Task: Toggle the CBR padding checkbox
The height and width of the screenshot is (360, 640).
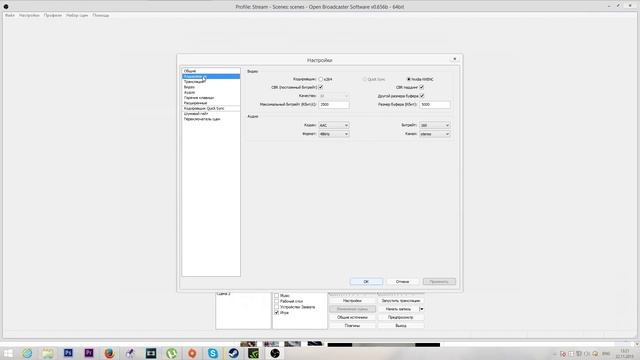Action: (x=422, y=87)
